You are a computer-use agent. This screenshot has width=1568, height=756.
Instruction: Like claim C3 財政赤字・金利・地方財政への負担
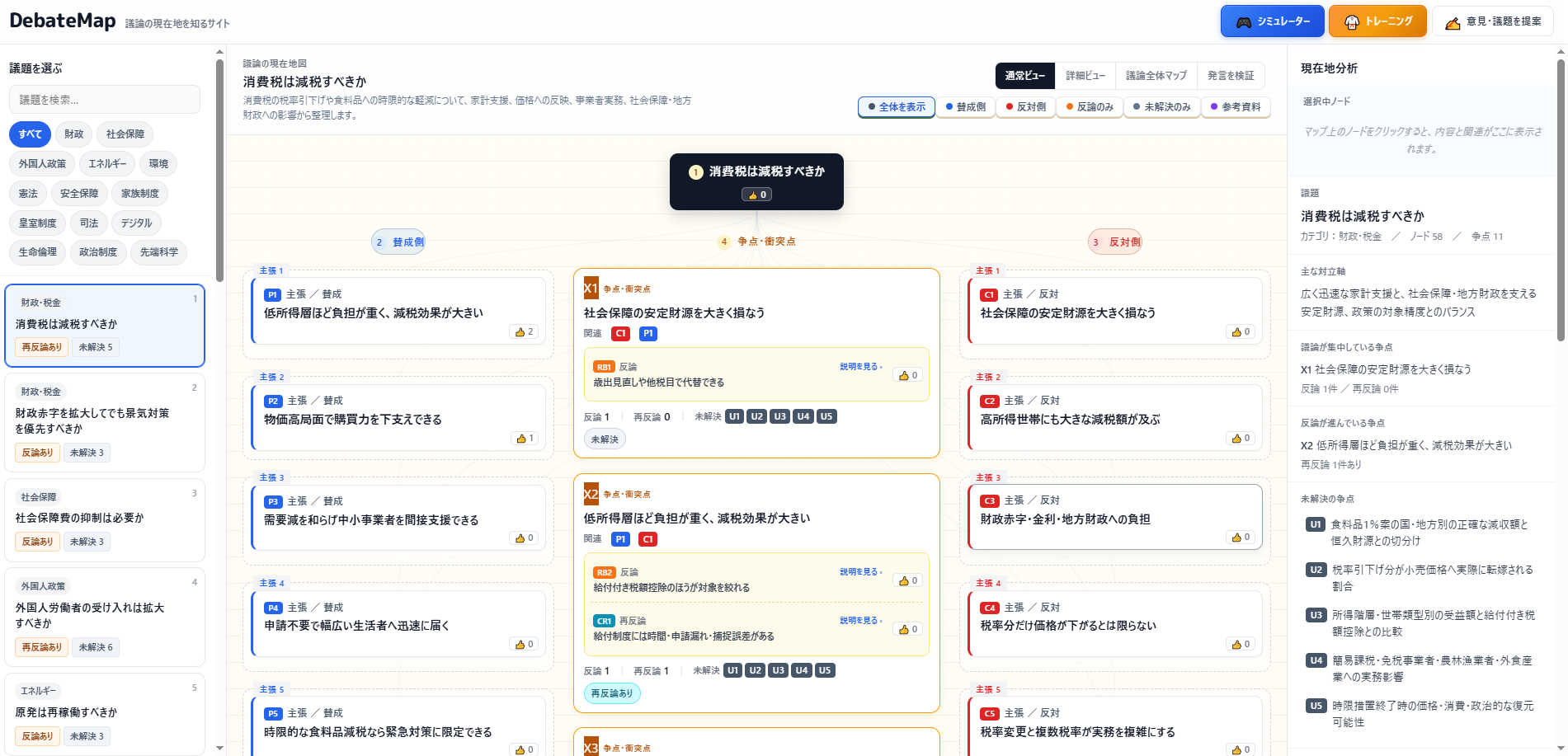click(1241, 538)
